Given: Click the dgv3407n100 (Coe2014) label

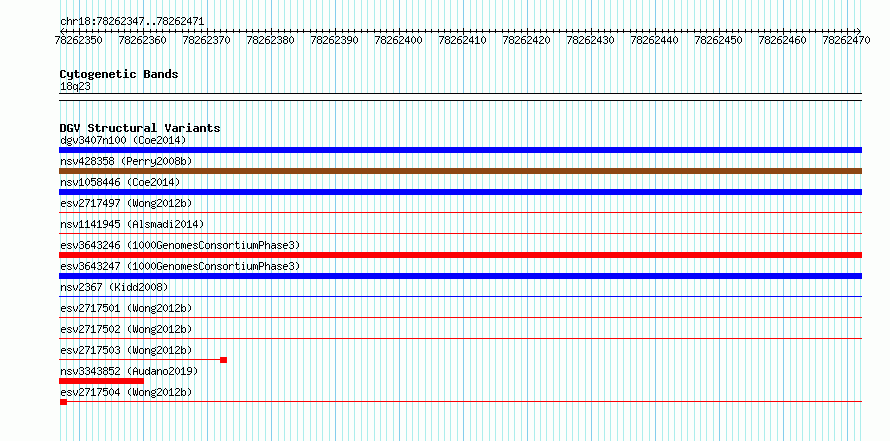Looking at the screenshot, I should (123, 140).
